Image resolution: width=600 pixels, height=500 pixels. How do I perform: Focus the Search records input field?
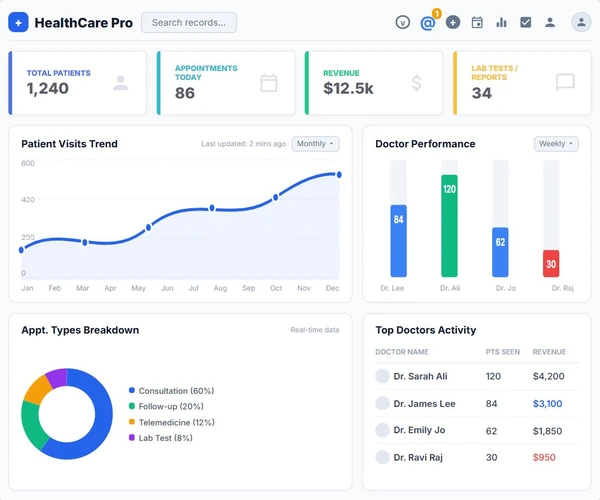coord(189,23)
